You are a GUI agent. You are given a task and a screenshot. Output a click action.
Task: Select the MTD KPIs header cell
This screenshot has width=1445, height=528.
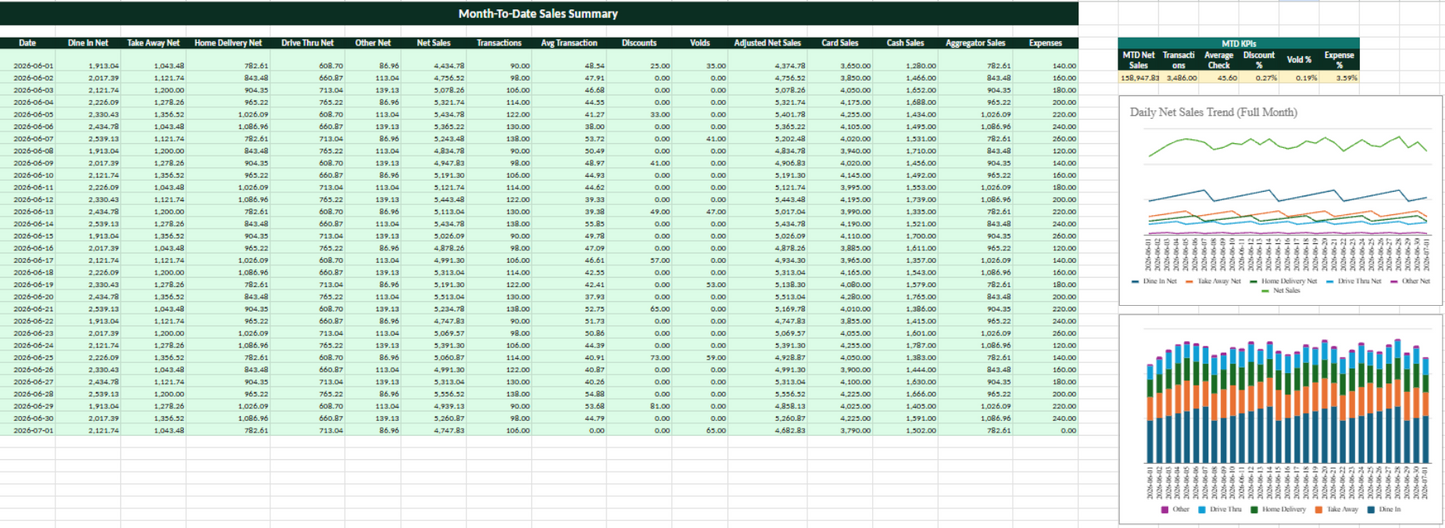[1238, 43]
